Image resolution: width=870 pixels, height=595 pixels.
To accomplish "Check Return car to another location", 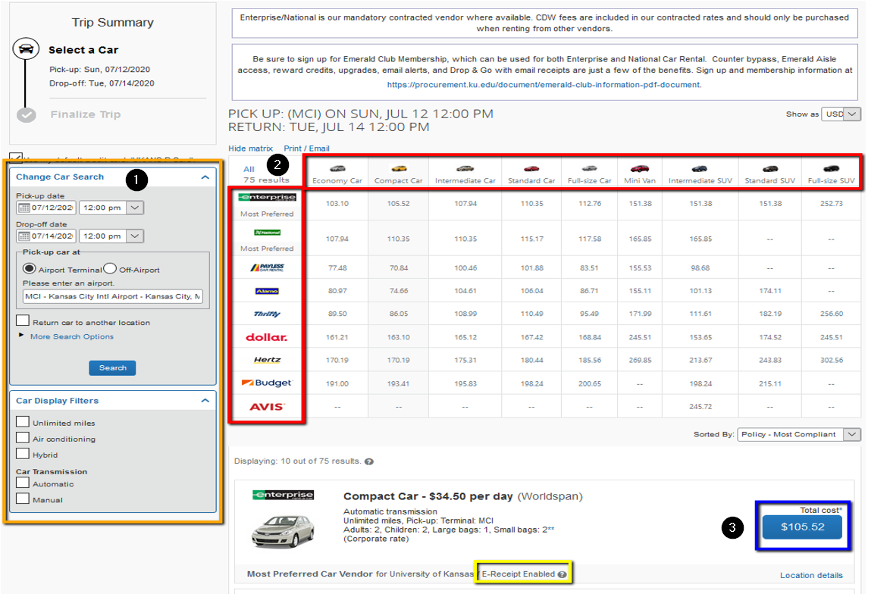I will (x=23, y=321).
